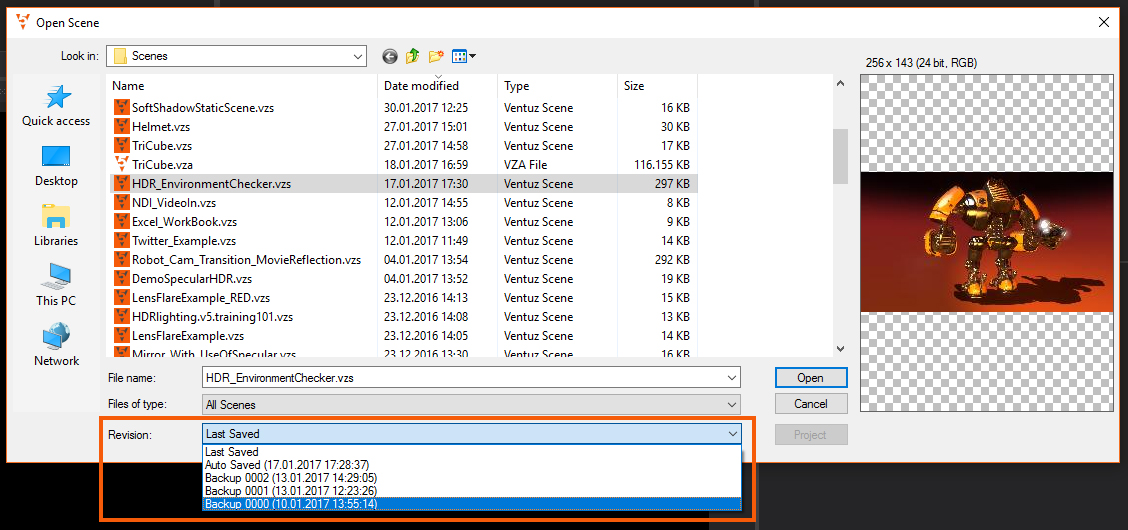Open Network location in sidebar

[x=56, y=345]
